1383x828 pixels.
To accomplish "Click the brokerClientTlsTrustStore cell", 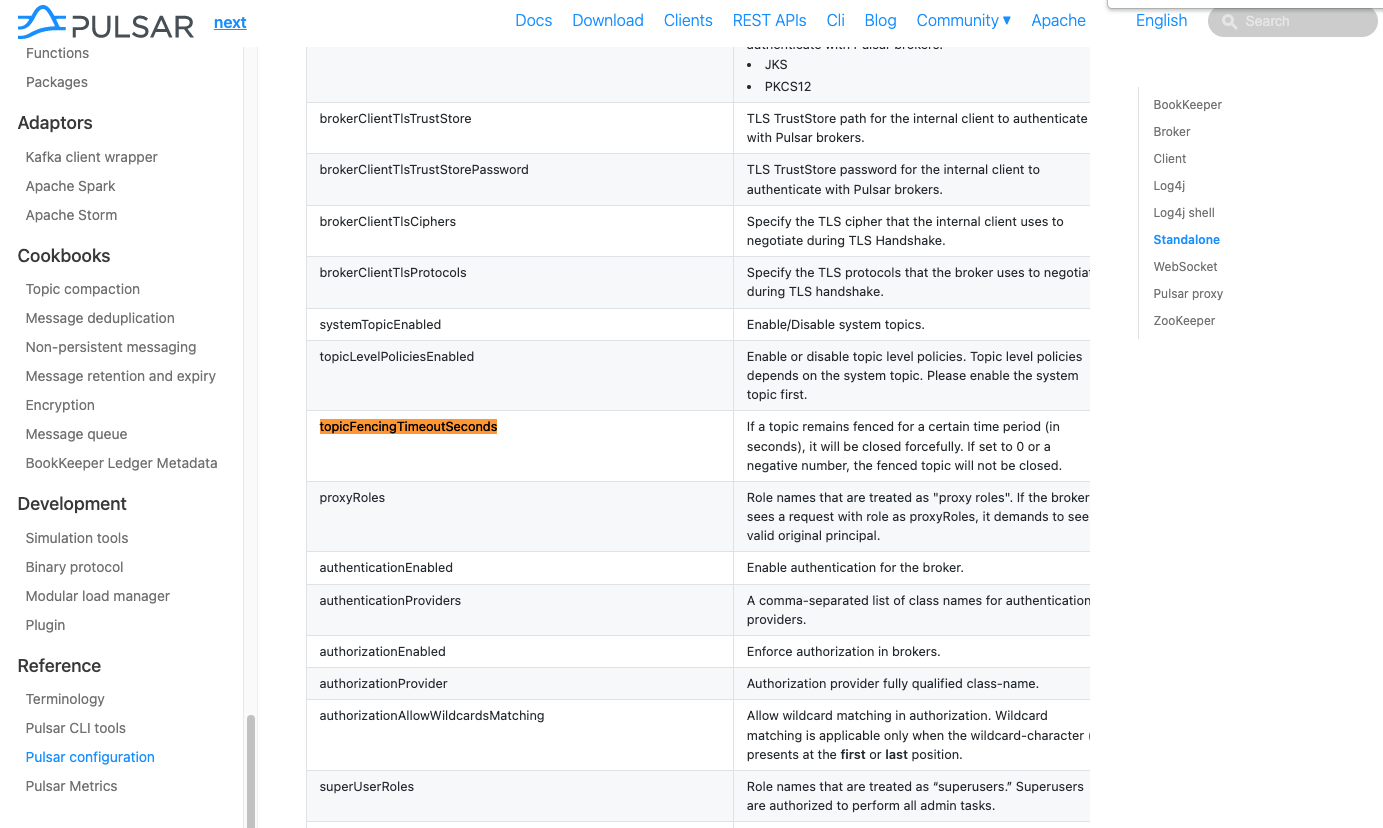I will click(520, 128).
